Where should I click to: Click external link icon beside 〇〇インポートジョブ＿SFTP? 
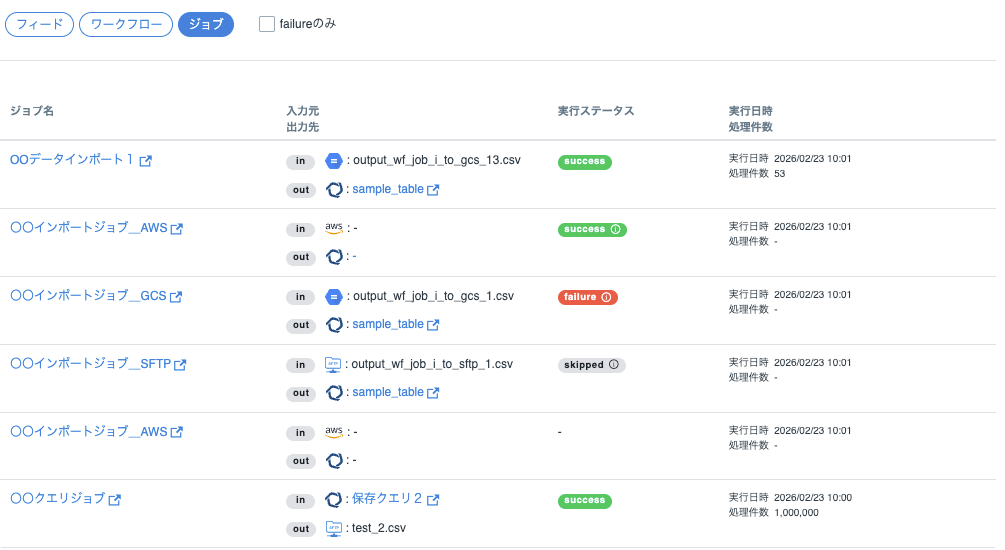180,365
